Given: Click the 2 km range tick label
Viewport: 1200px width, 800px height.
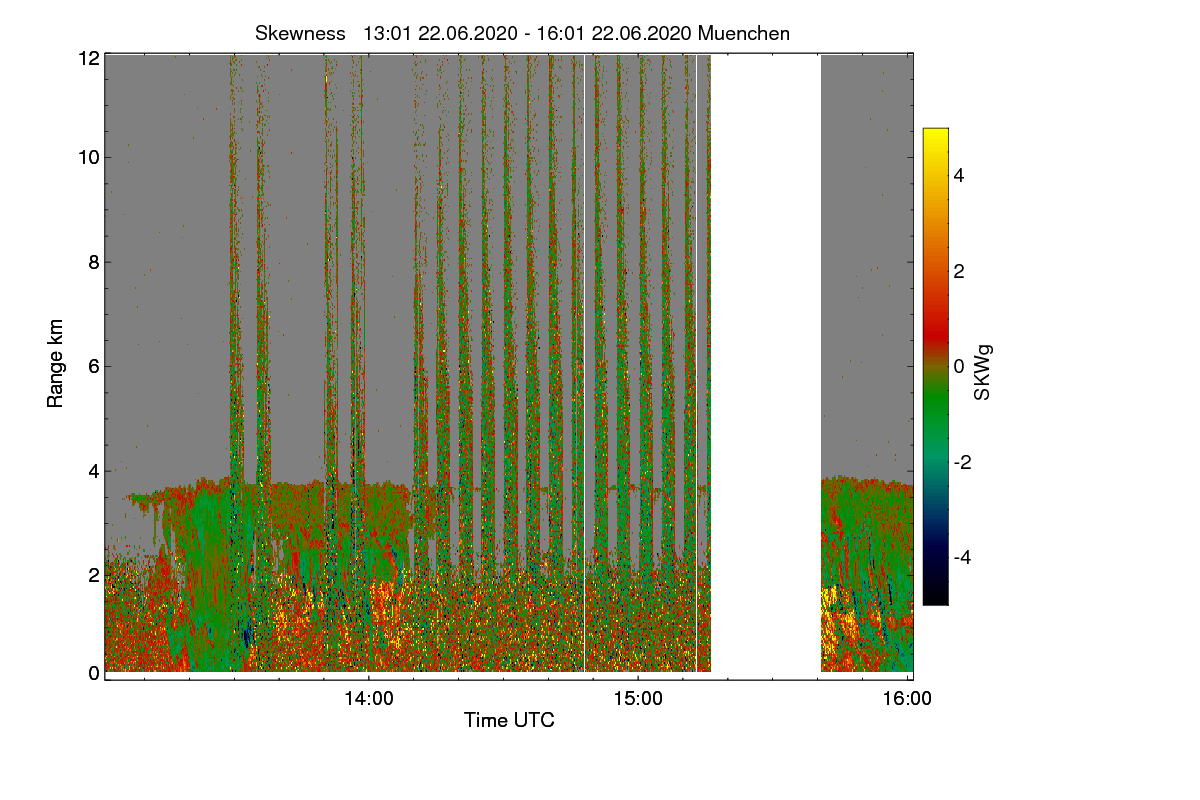Looking at the screenshot, I should 94,574.
